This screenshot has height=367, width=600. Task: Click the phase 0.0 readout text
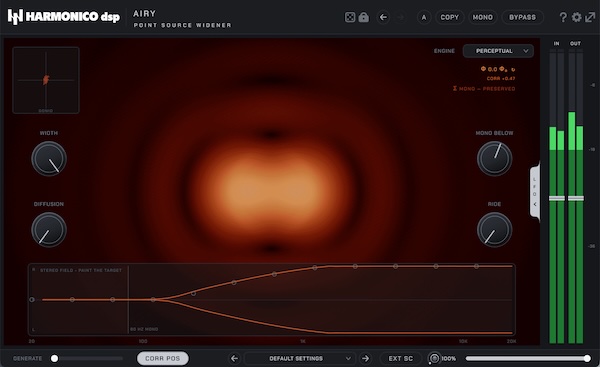click(497, 69)
